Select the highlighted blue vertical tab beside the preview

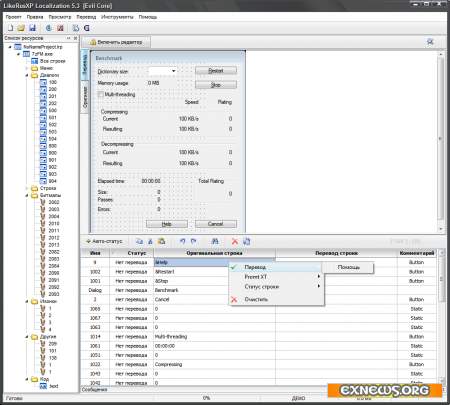[x=85, y=65]
